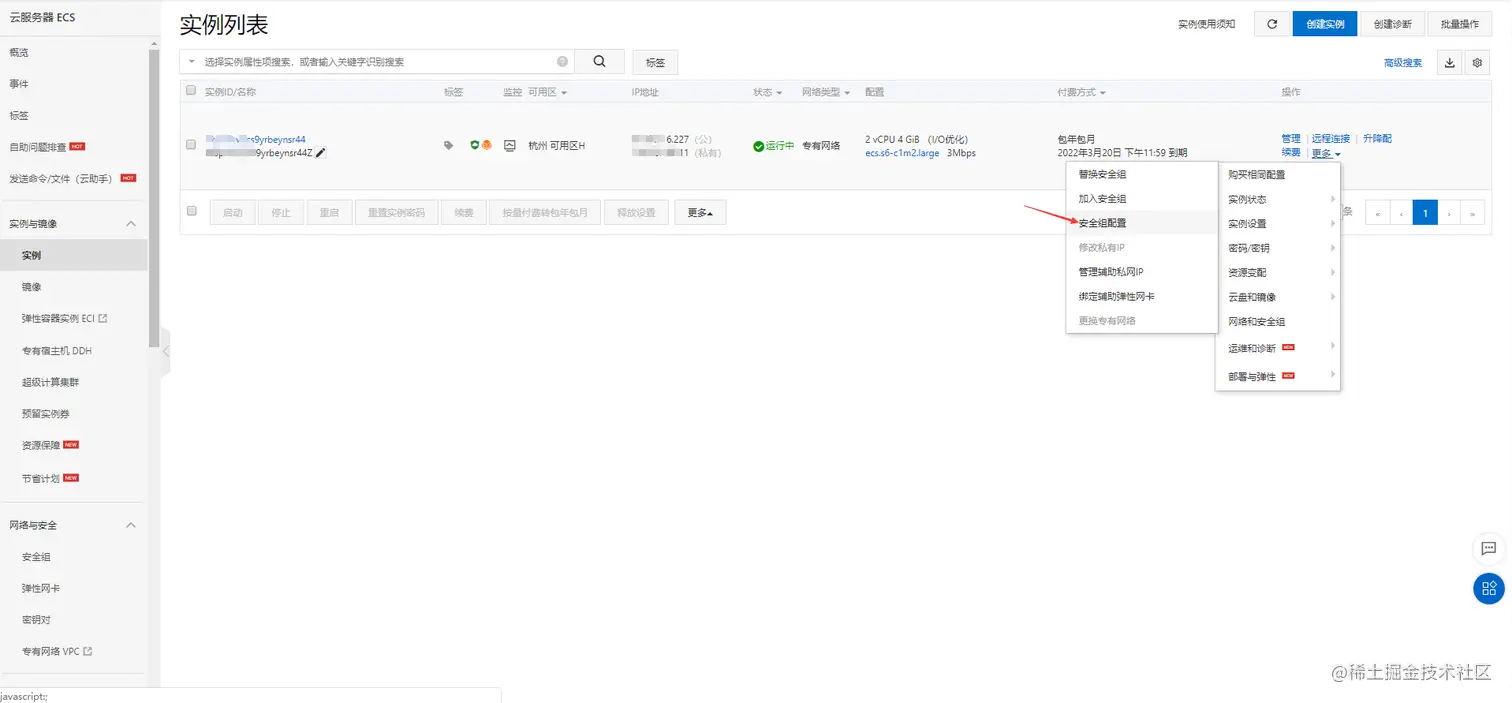
Task: Click the 升降配 link
Action: 1377,138
